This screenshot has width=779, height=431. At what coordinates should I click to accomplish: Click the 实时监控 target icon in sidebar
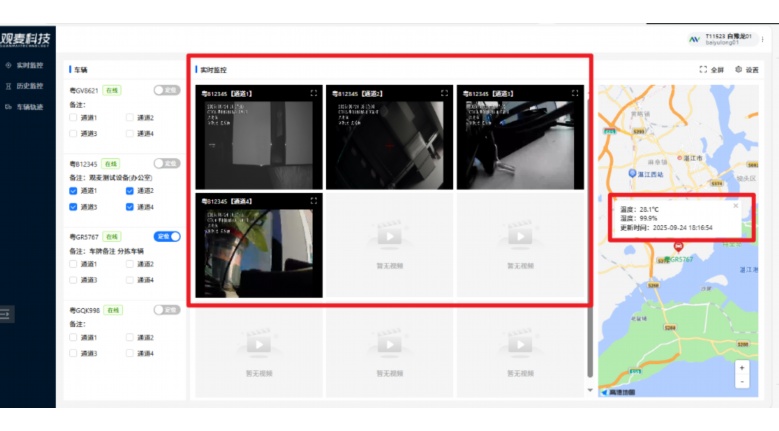(x=8, y=65)
